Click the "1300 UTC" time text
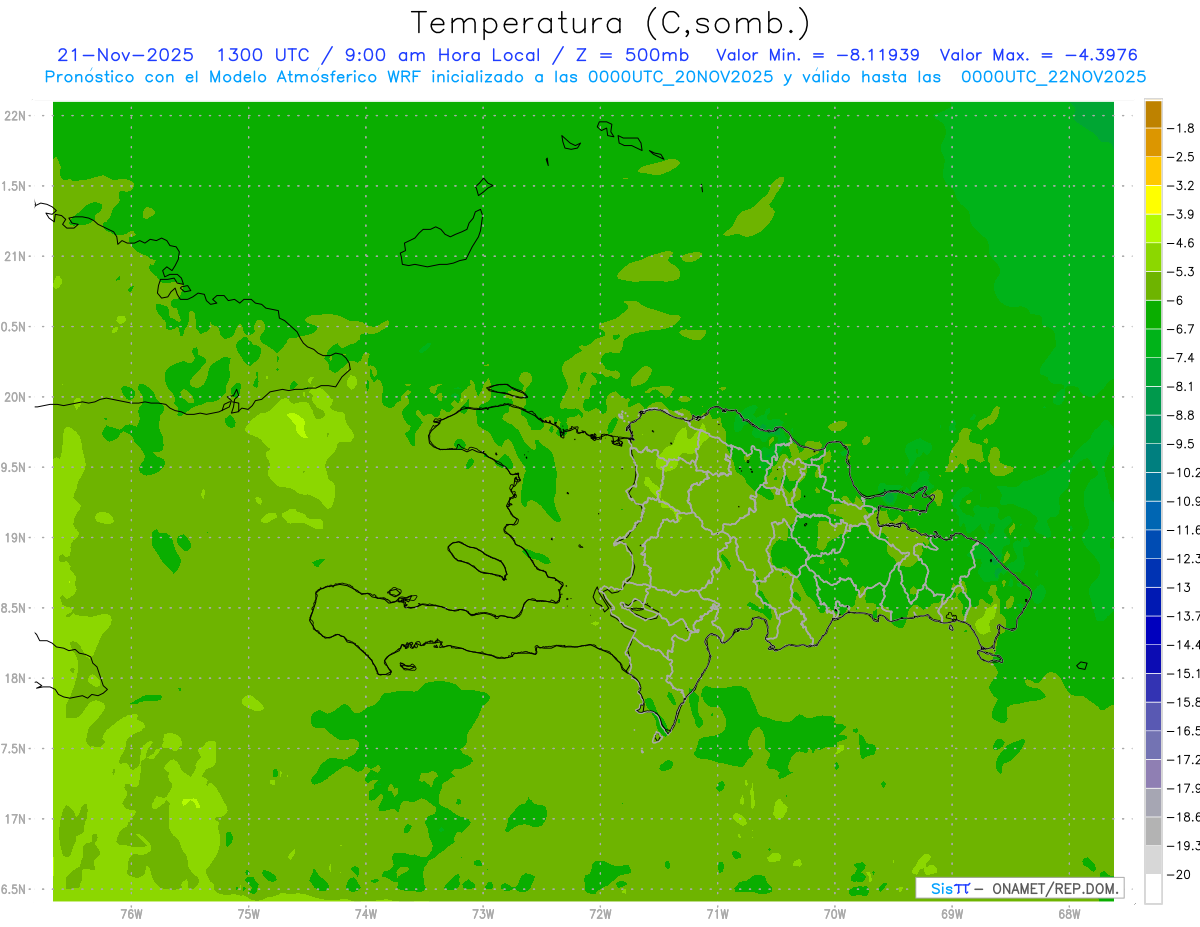This screenshot has width=1200, height=927. point(267,56)
